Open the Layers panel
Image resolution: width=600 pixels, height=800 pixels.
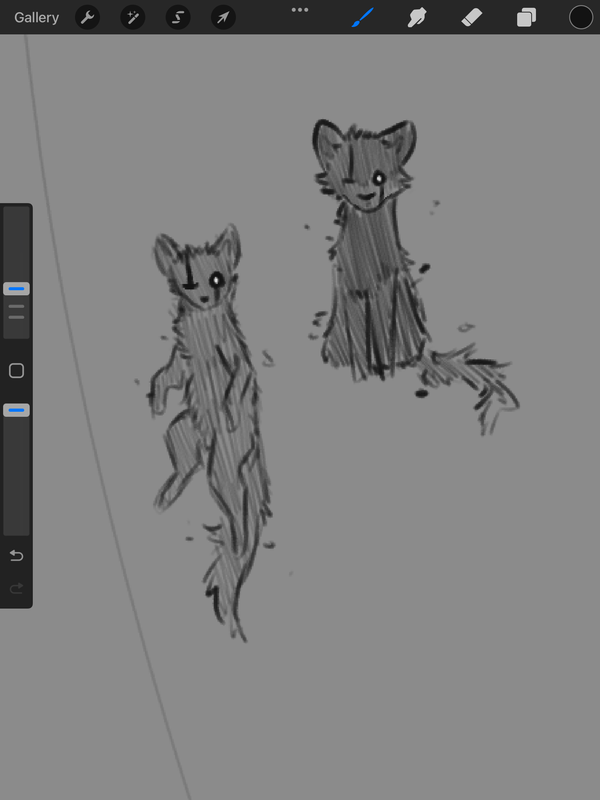click(526, 18)
